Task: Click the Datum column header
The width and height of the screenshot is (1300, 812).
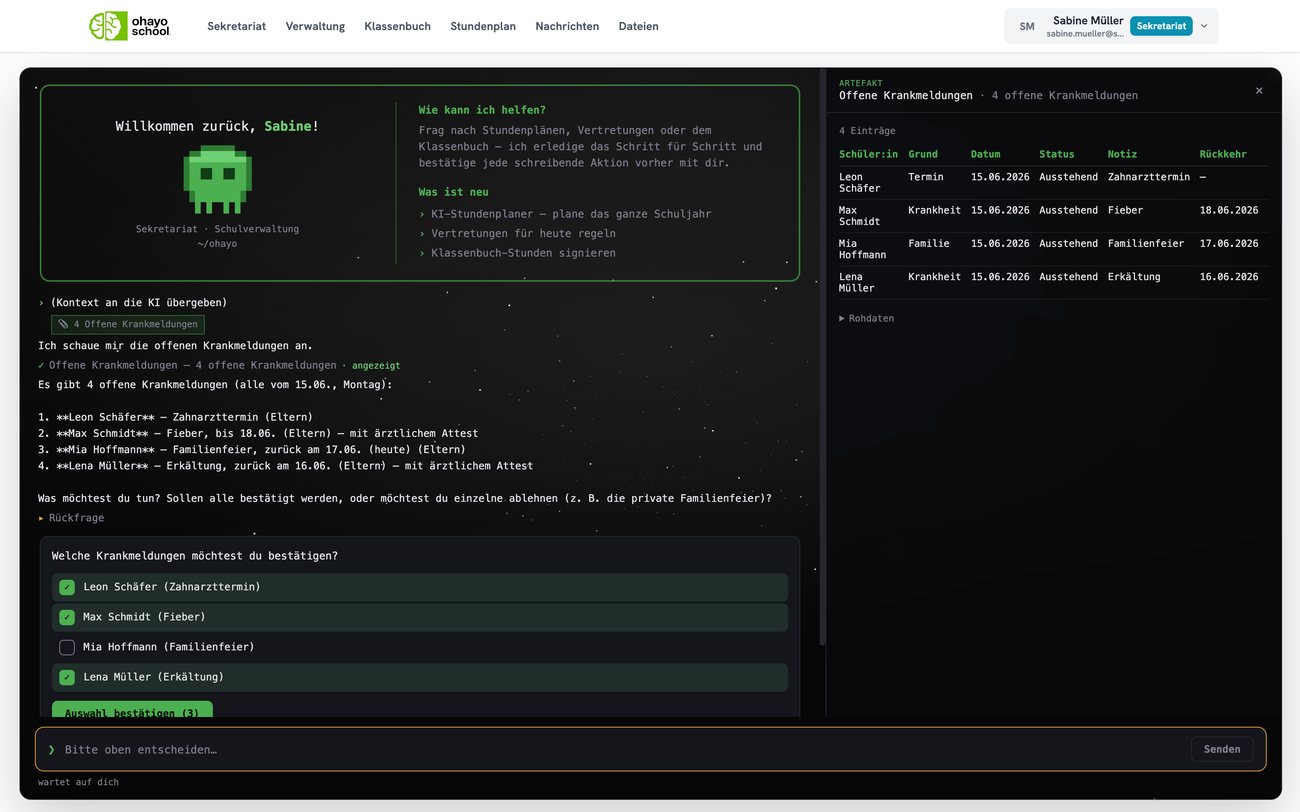Action: 985,154
